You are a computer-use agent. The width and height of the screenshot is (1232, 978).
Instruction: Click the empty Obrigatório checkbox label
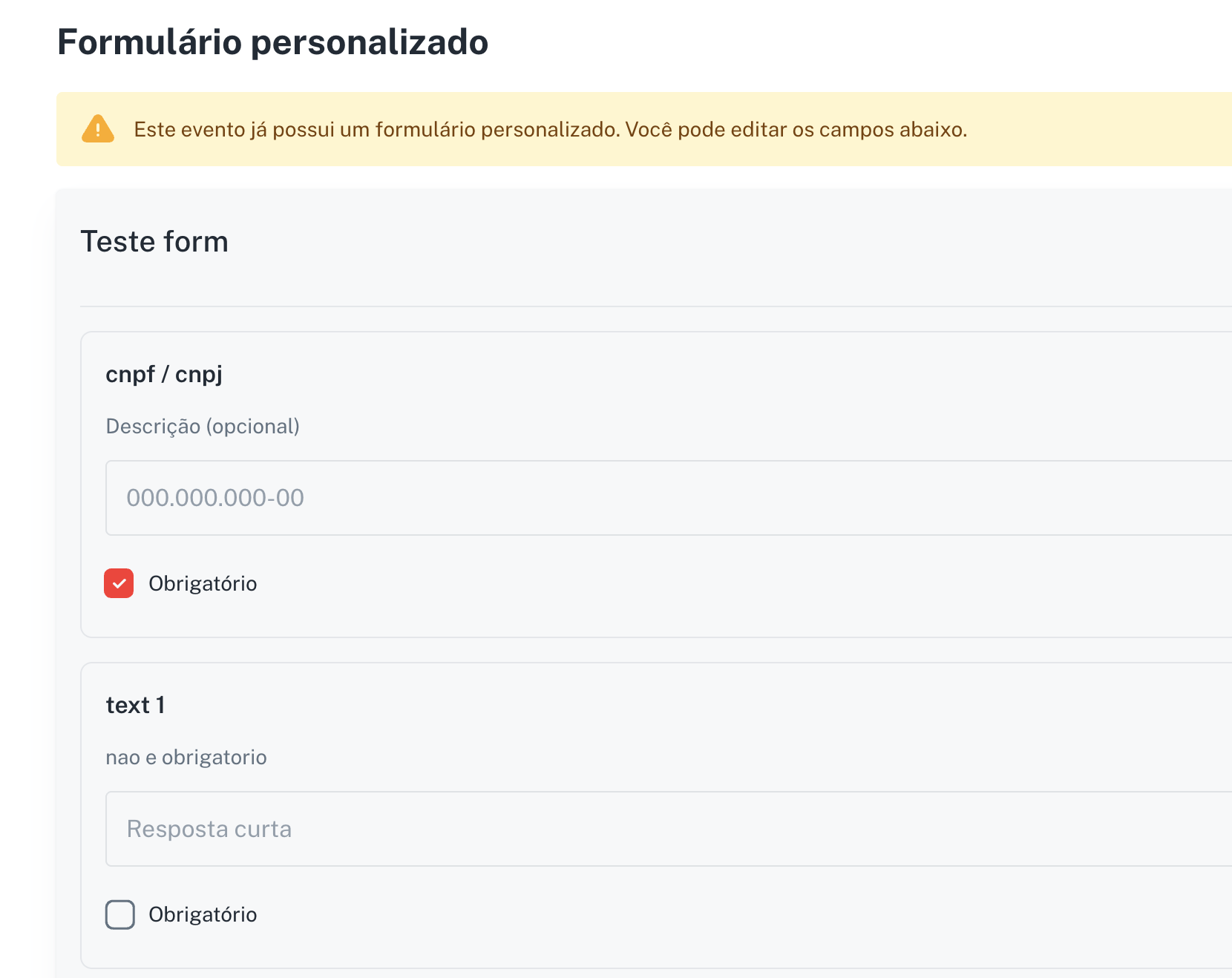(x=203, y=914)
